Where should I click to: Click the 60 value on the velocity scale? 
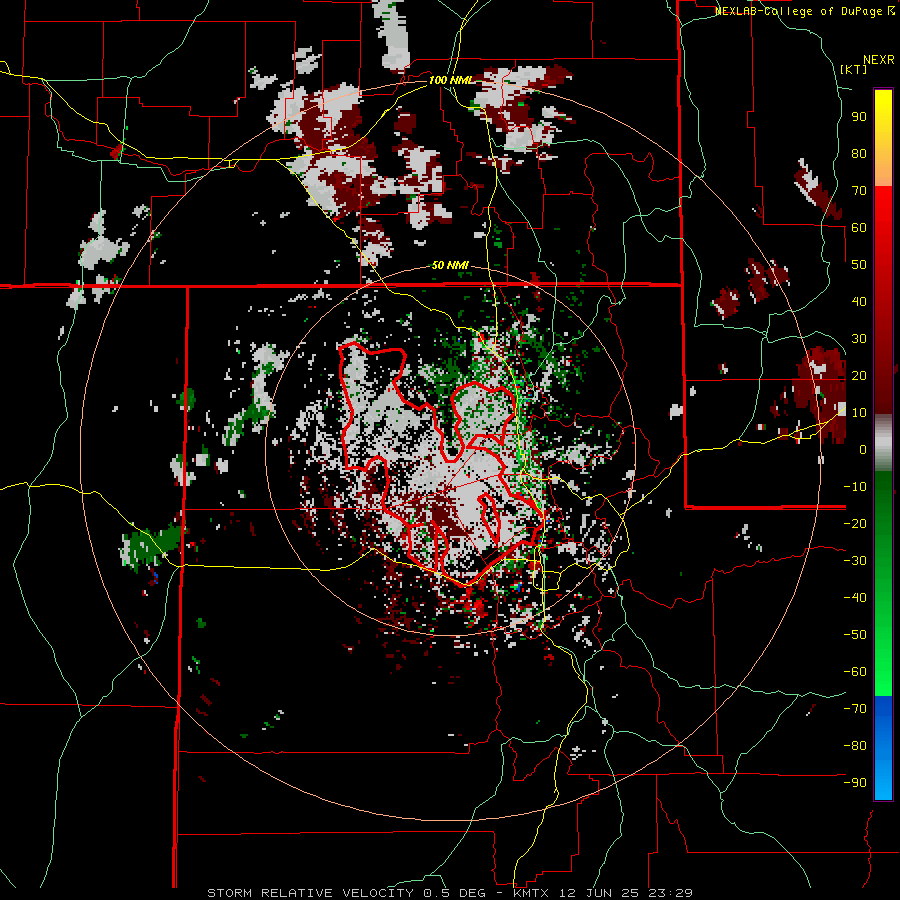point(859,227)
